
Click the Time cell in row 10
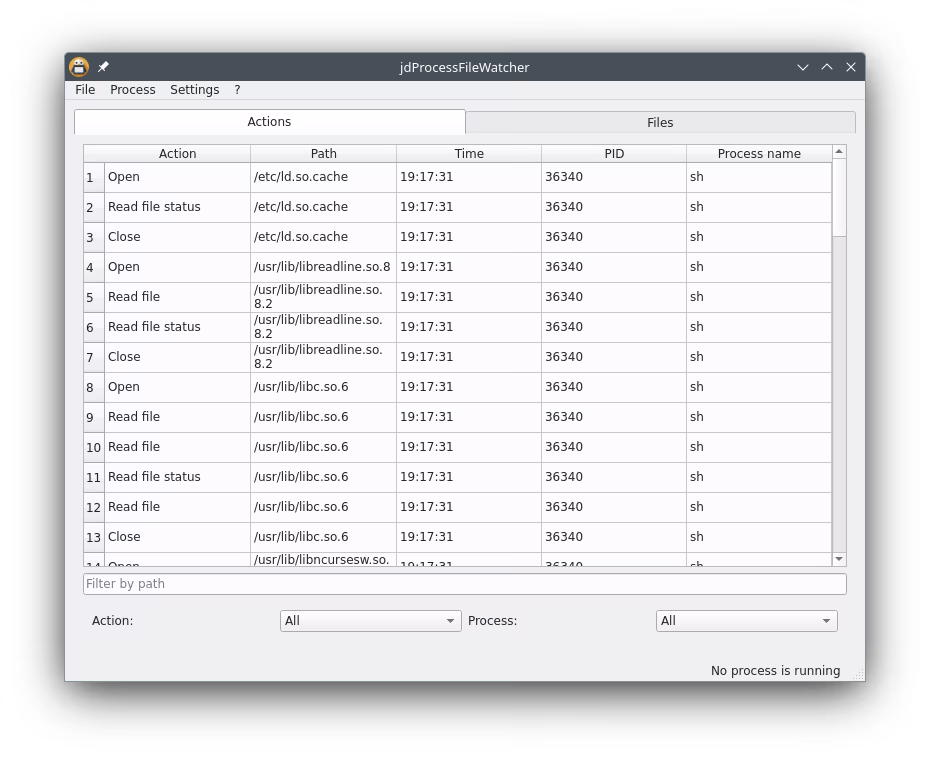click(469, 447)
